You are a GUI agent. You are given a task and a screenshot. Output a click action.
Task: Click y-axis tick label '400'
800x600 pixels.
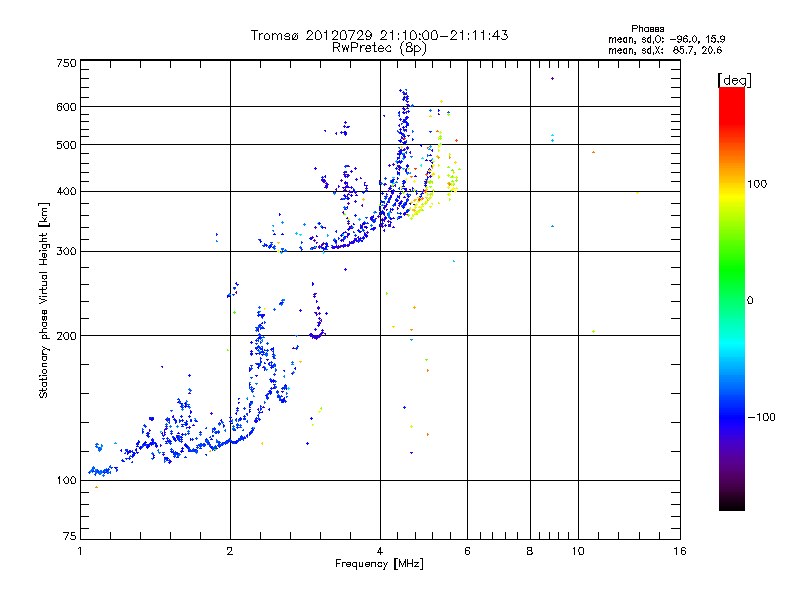66,191
